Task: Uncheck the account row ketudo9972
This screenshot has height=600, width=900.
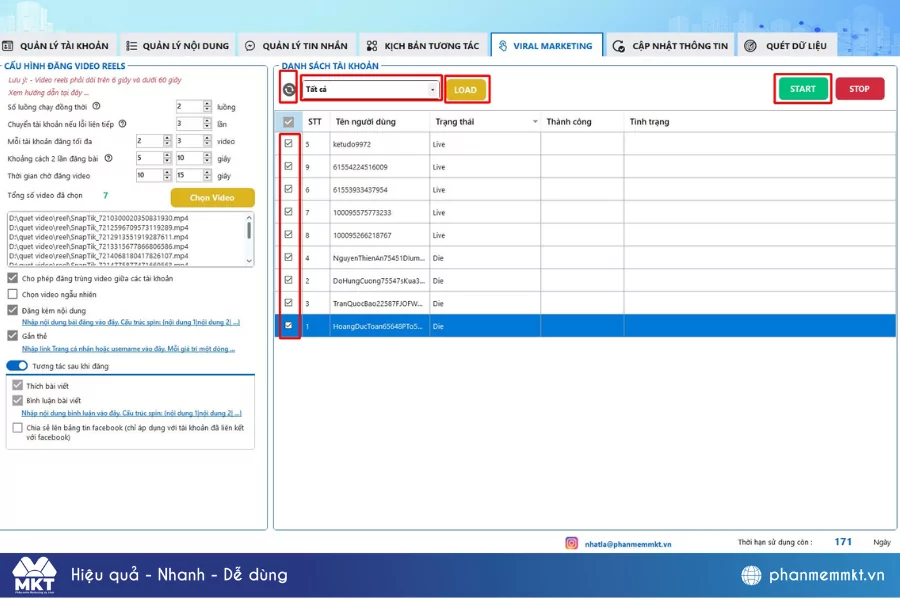Action: point(288,144)
